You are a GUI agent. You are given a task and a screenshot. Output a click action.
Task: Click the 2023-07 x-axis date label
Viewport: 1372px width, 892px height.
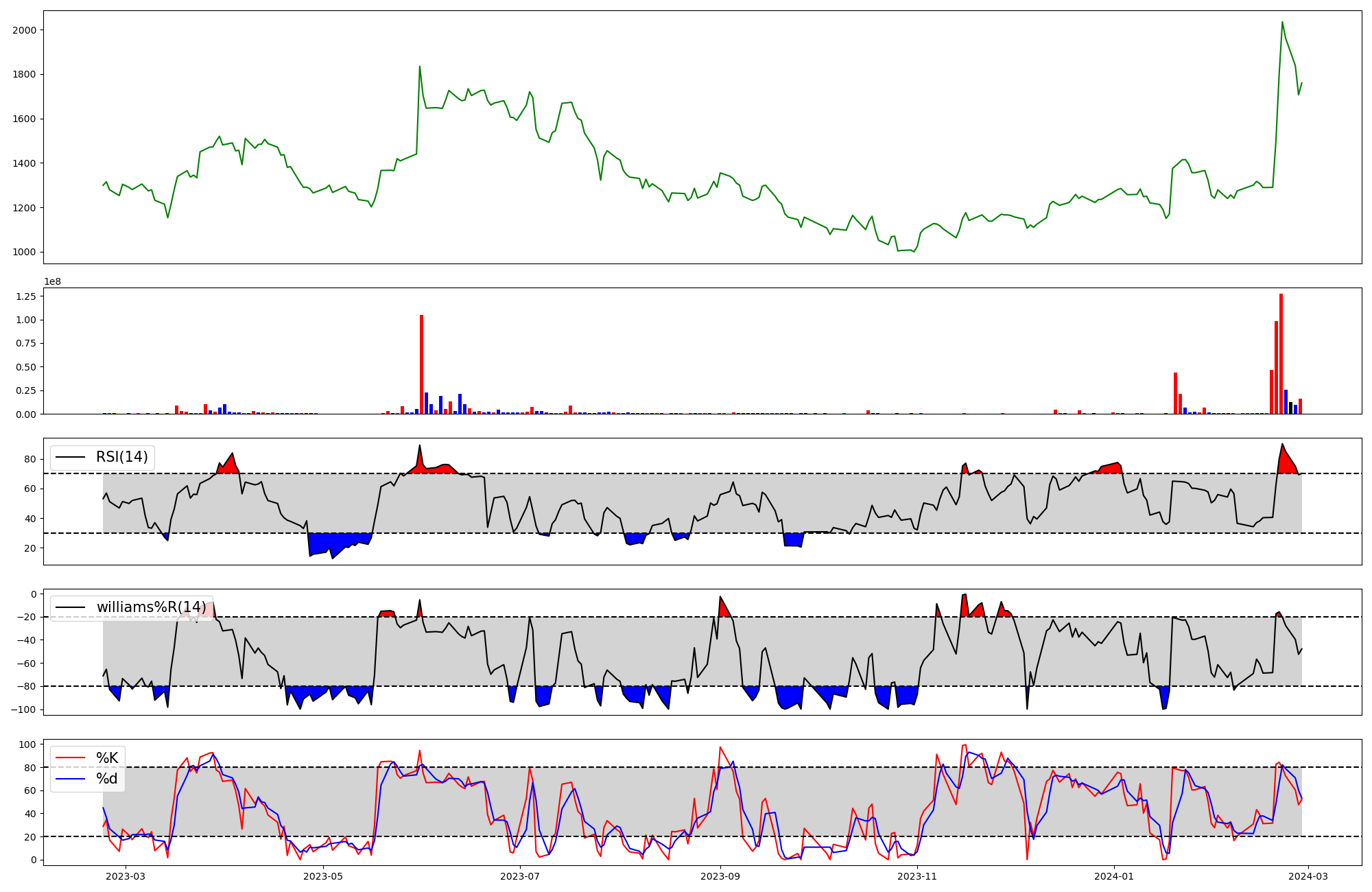[x=520, y=876]
